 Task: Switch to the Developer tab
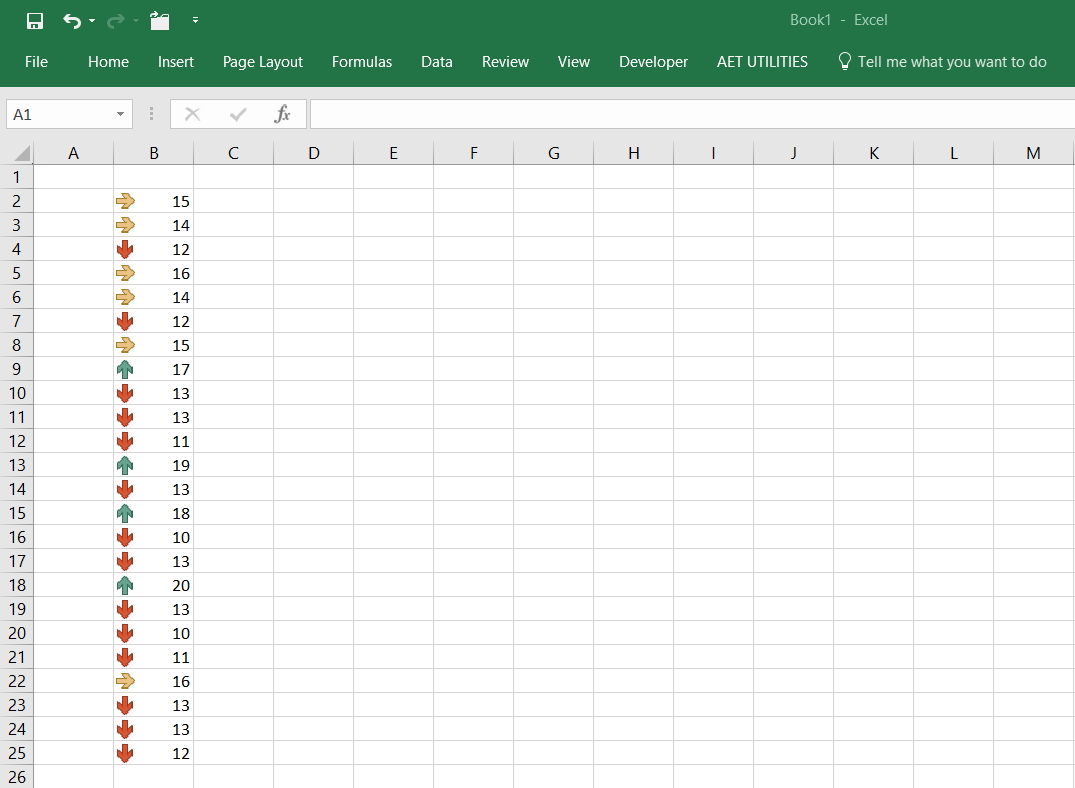tap(653, 61)
